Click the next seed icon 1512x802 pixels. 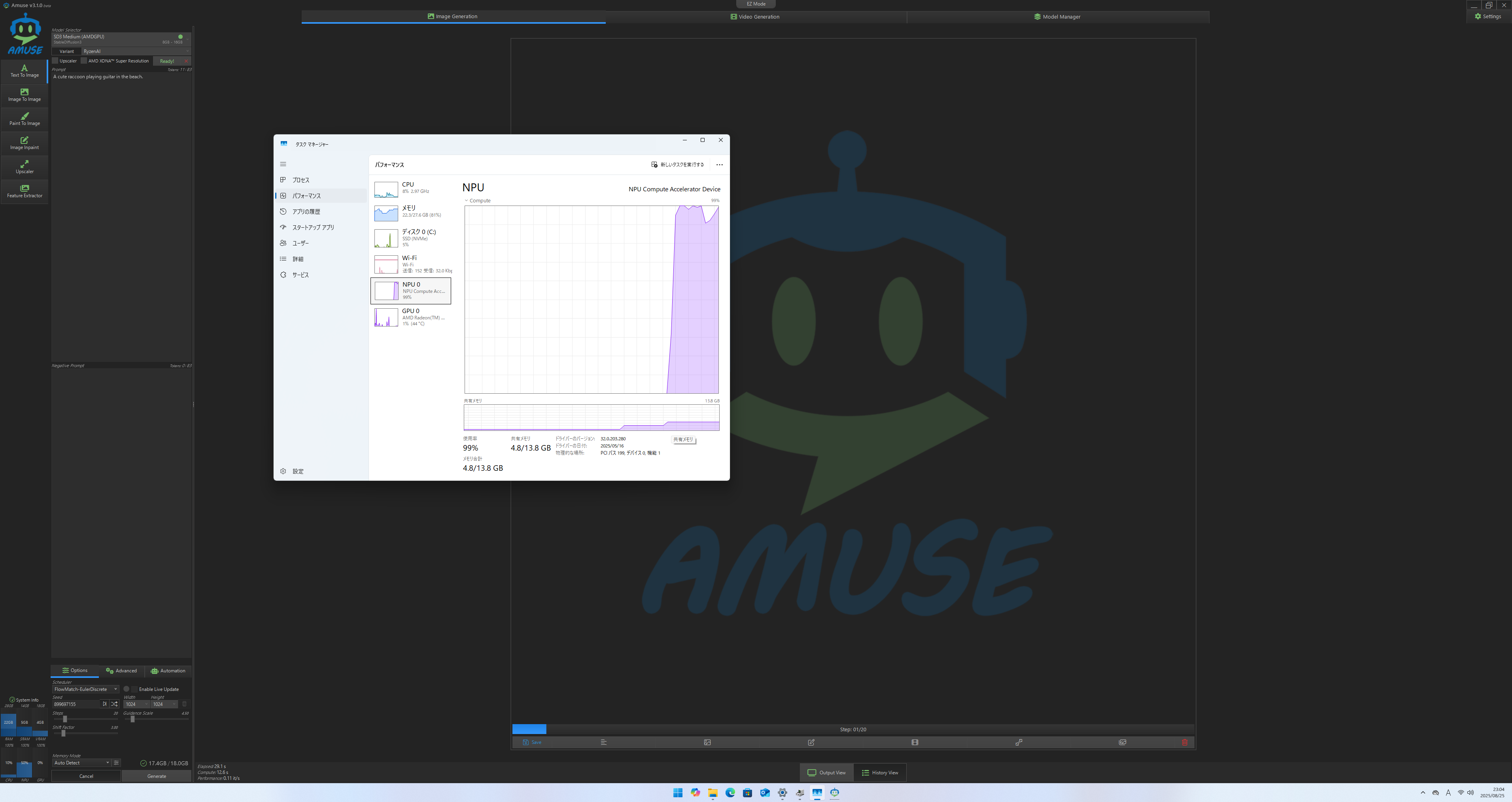click(104, 704)
